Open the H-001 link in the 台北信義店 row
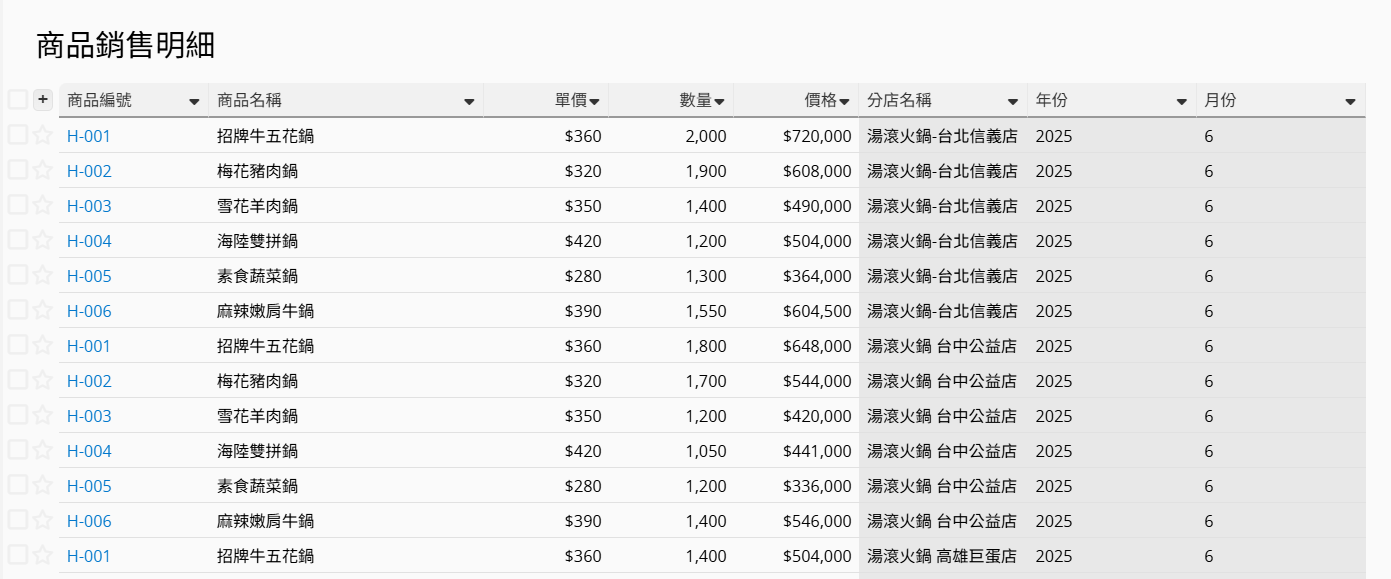 pos(89,136)
